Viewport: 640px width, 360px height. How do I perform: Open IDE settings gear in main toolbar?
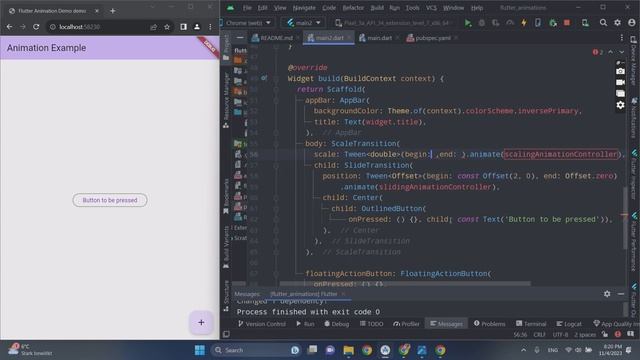coord(617,23)
